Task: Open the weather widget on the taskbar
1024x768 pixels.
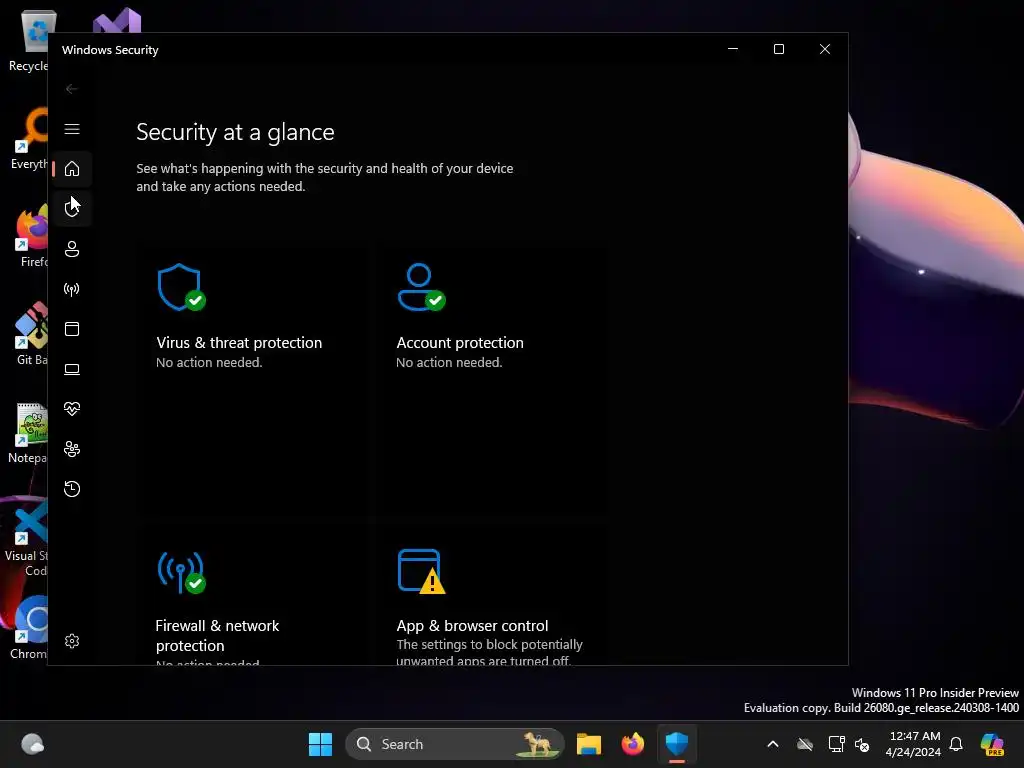Action: coord(32,744)
